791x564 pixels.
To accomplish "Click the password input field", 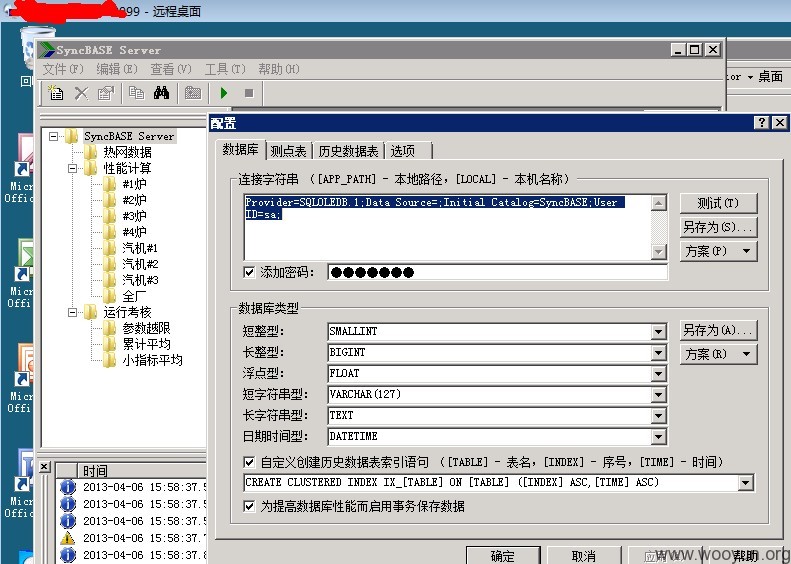I will 497,272.
